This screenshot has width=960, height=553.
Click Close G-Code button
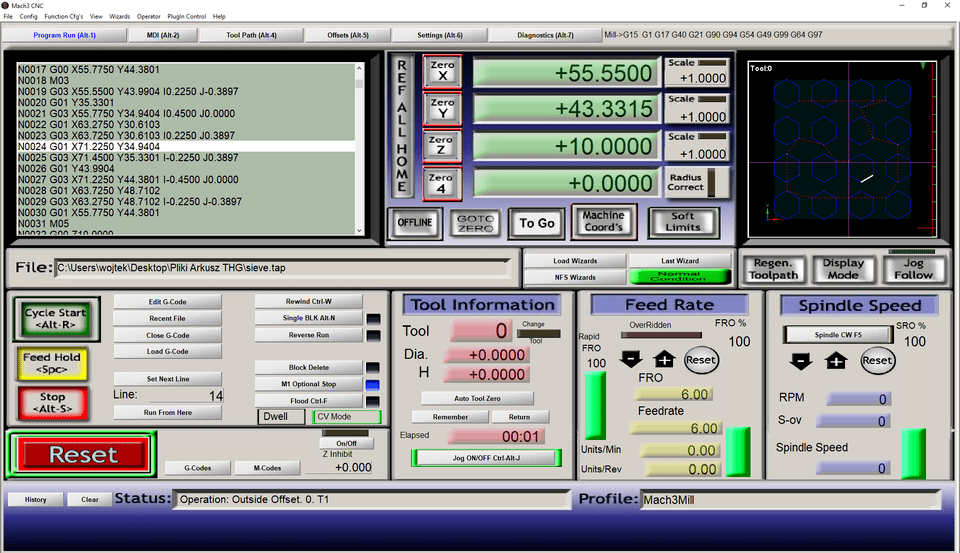[x=167, y=336]
